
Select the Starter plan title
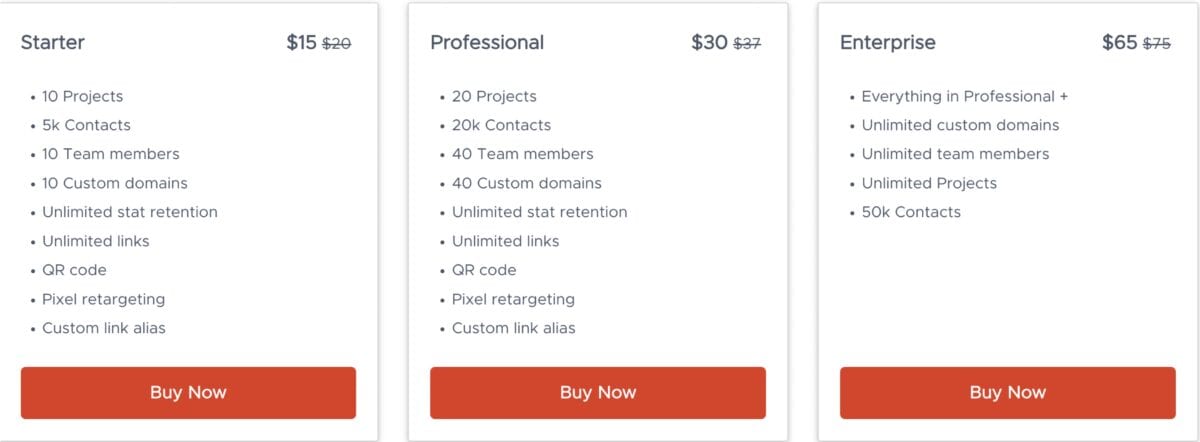click(53, 42)
